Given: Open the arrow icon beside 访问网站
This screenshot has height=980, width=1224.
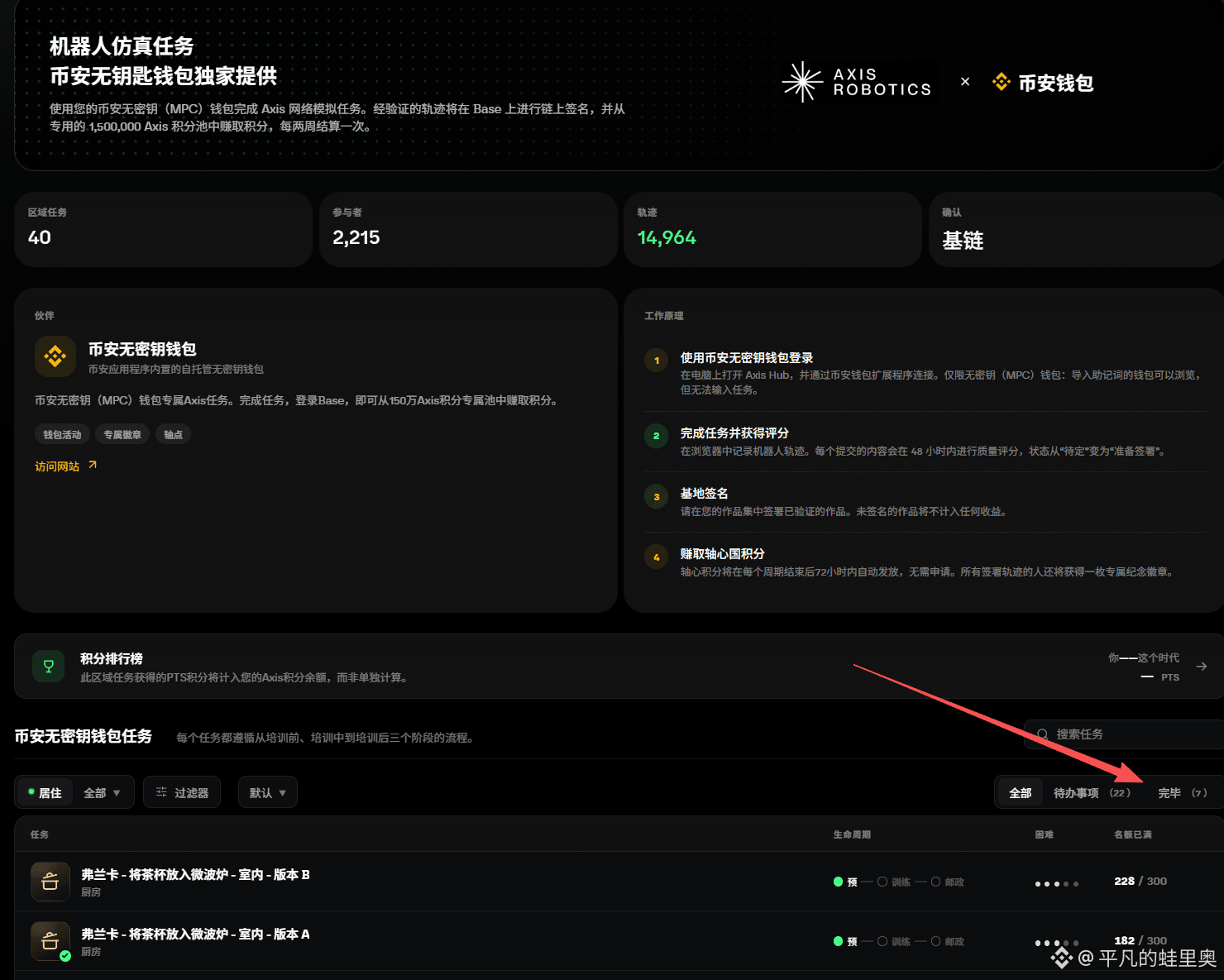Looking at the screenshot, I should [x=93, y=465].
